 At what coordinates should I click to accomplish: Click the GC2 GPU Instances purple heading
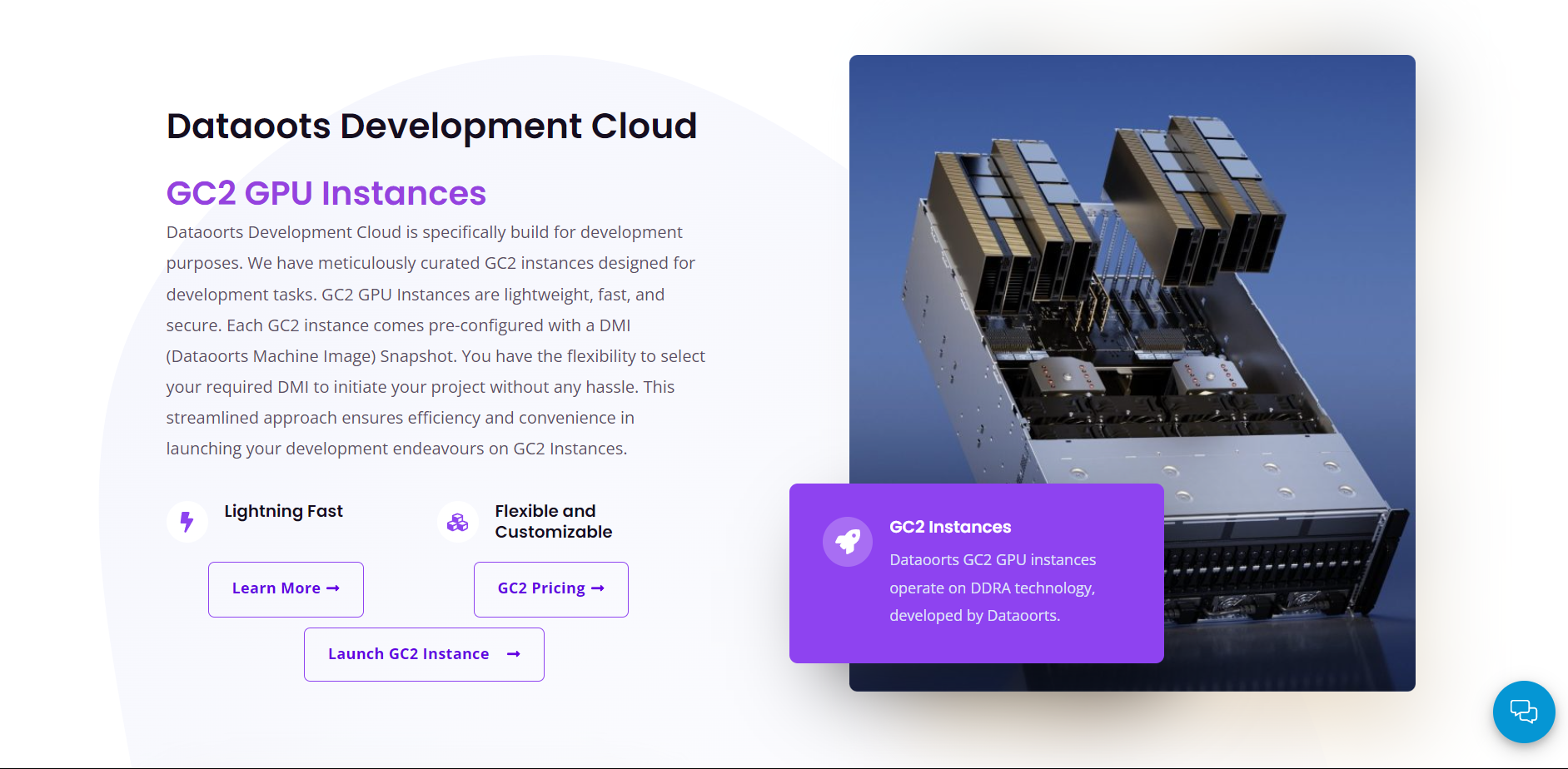click(326, 193)
